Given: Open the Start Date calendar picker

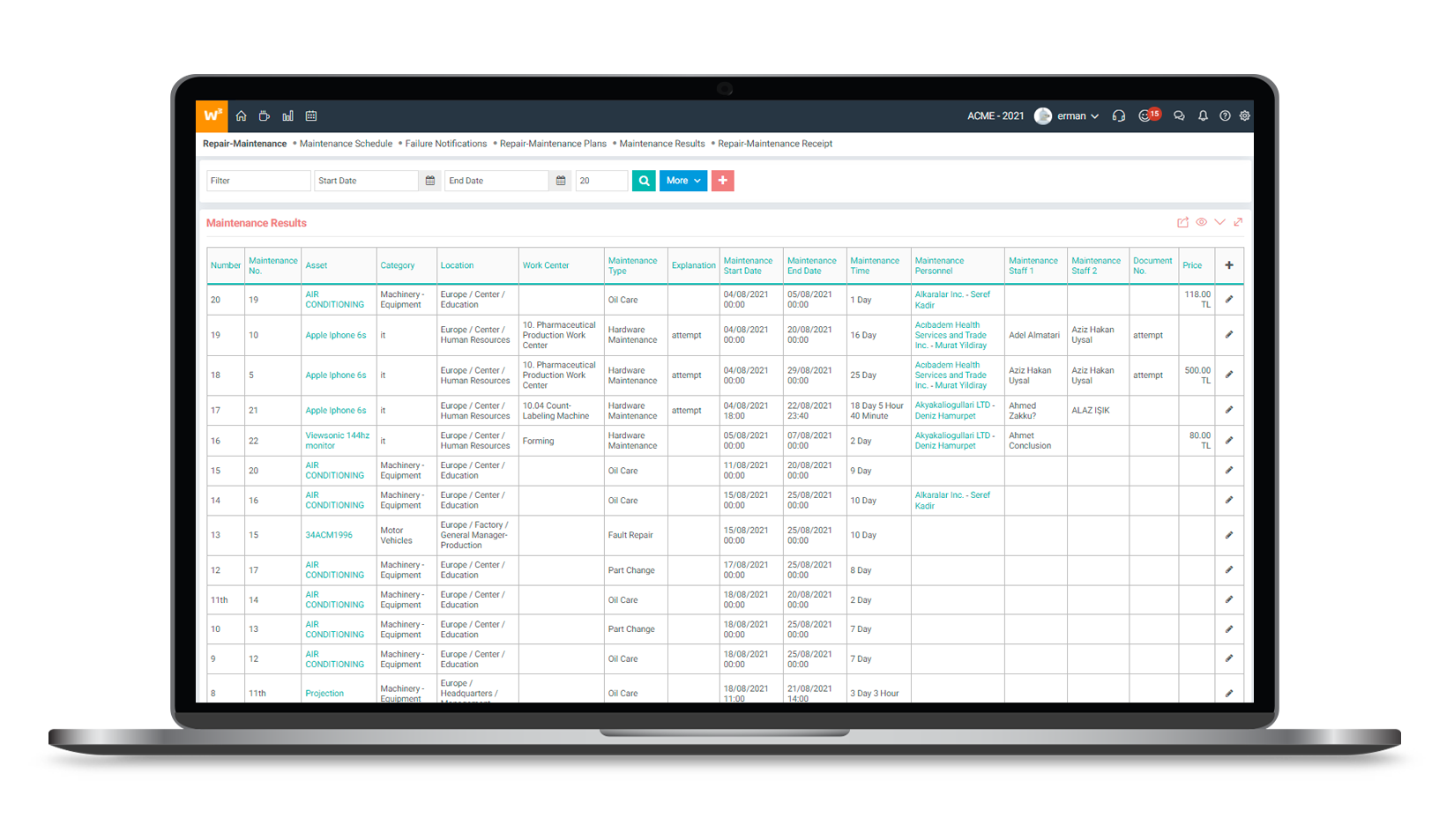Looking at the screenshot, I should pyautogui.click(x=430, y=181).
